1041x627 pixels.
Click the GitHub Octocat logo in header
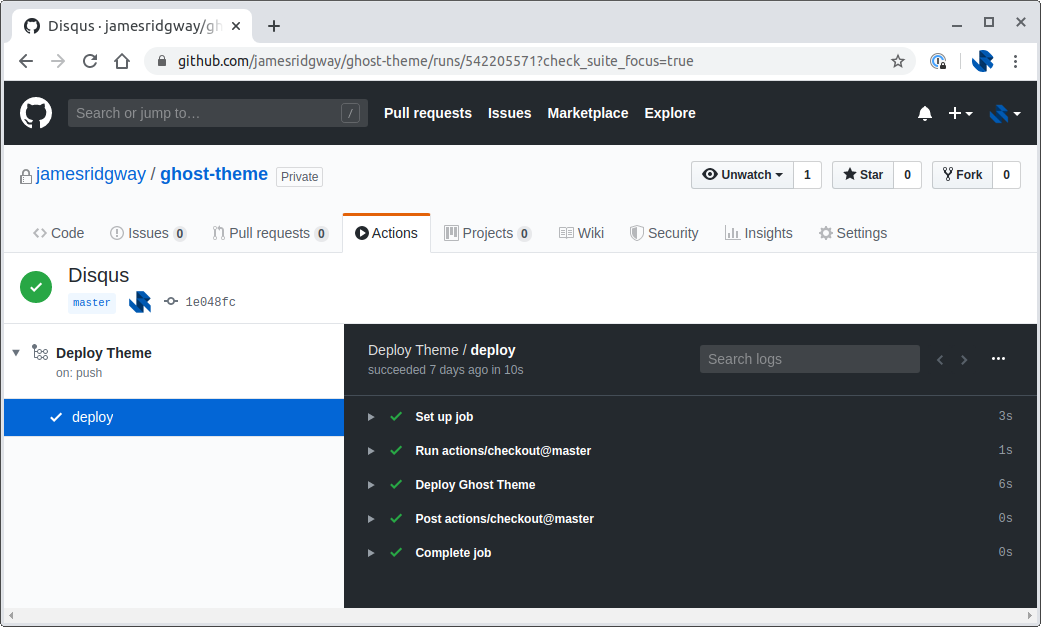(x=36, y=113)
